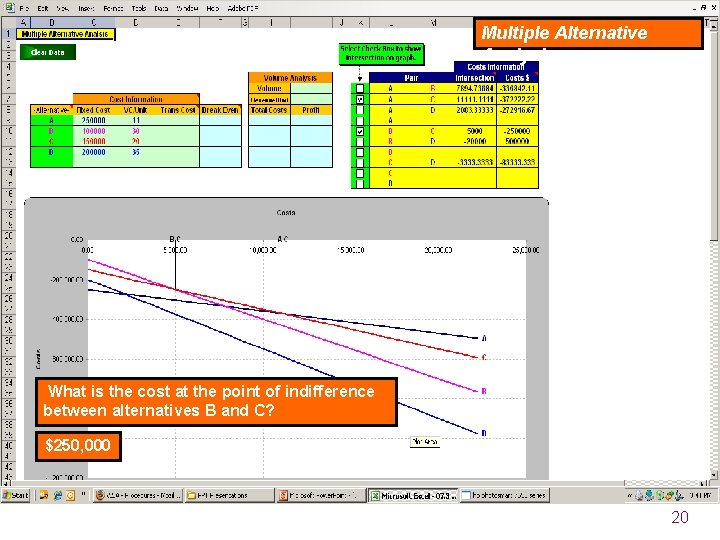Click the green Clear Data button

[x=48, y=52]
